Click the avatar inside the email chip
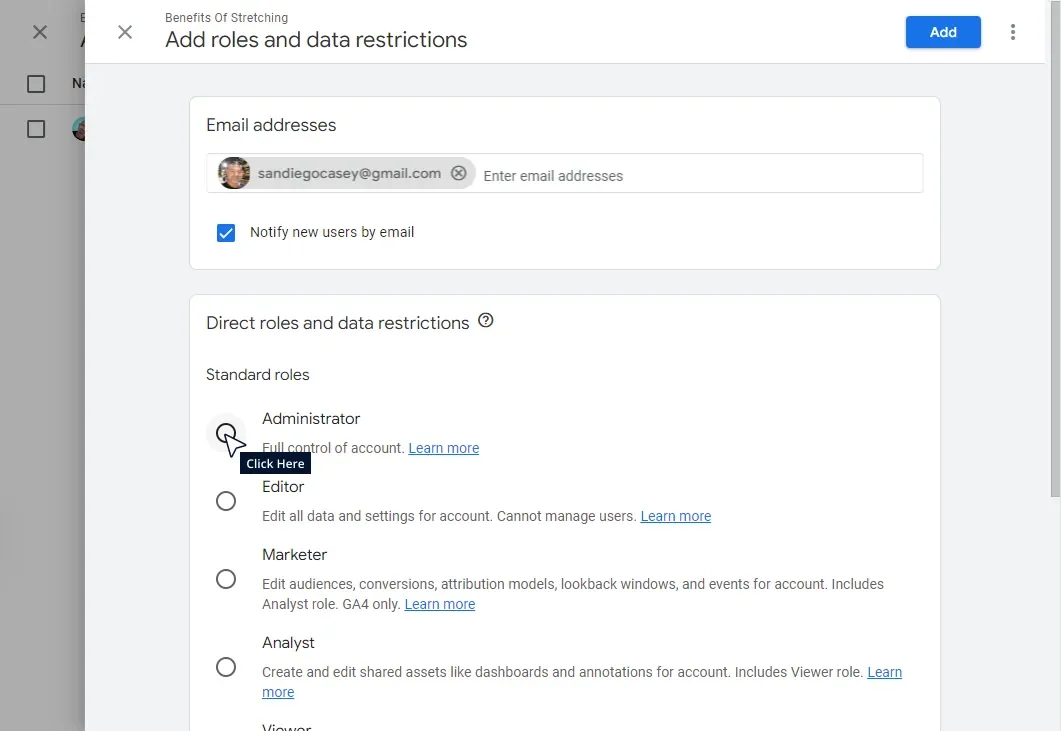Image resolution: width=1061 pixels, height=731 pixels. pyautogui.click(x=233, y=172)
